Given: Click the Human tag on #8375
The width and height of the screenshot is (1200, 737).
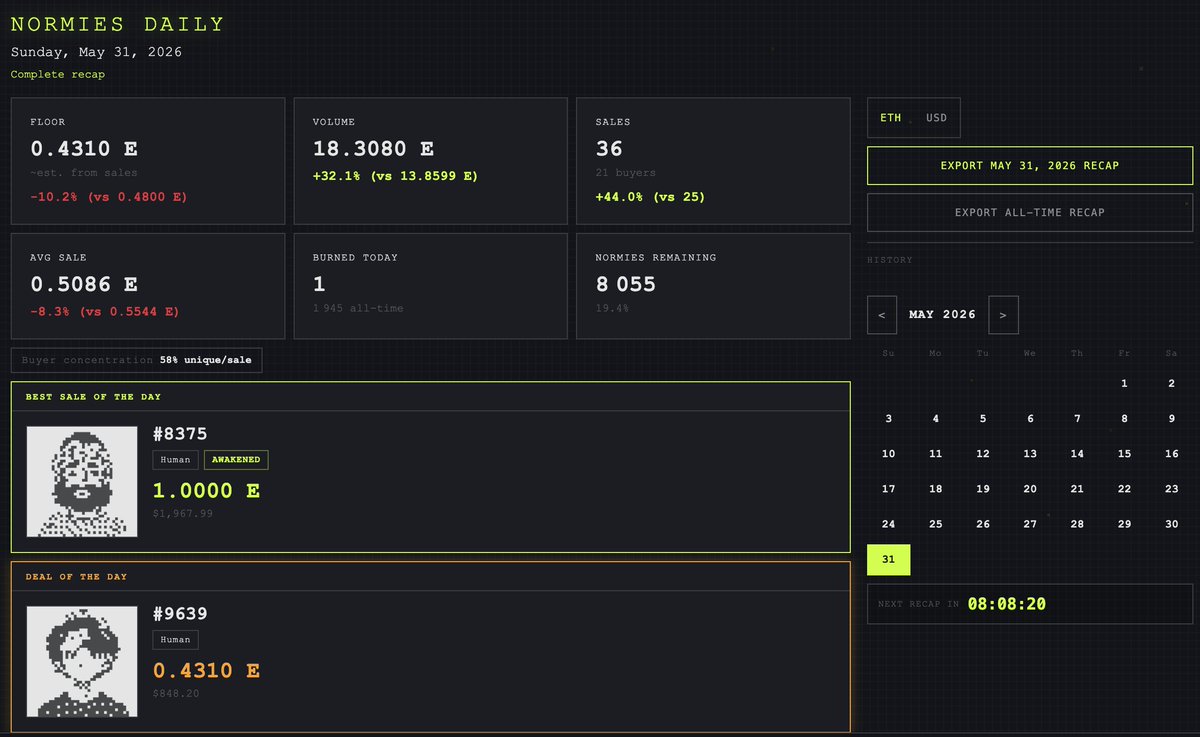Looking at the screenshot, I should coord(175,460).
